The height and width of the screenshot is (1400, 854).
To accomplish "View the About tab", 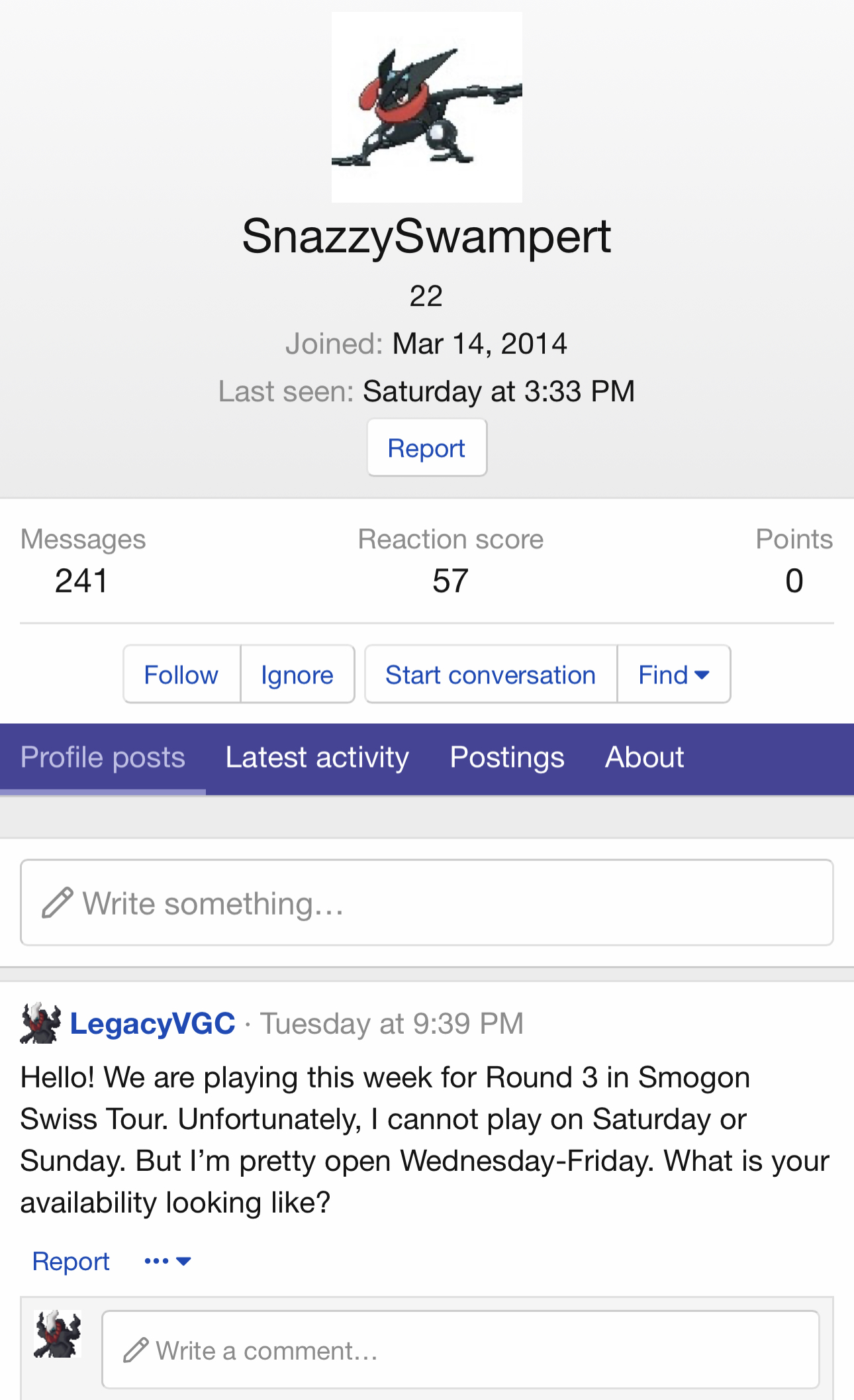I will (x=644, y=758).
